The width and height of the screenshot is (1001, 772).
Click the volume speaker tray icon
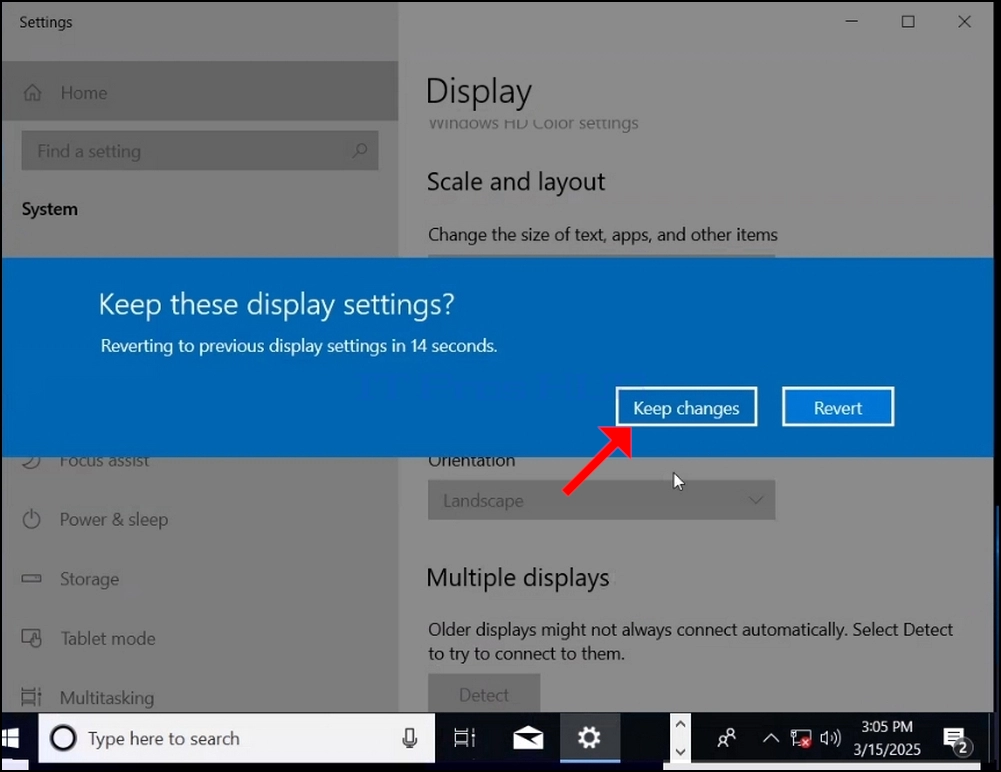click(830, 739)
